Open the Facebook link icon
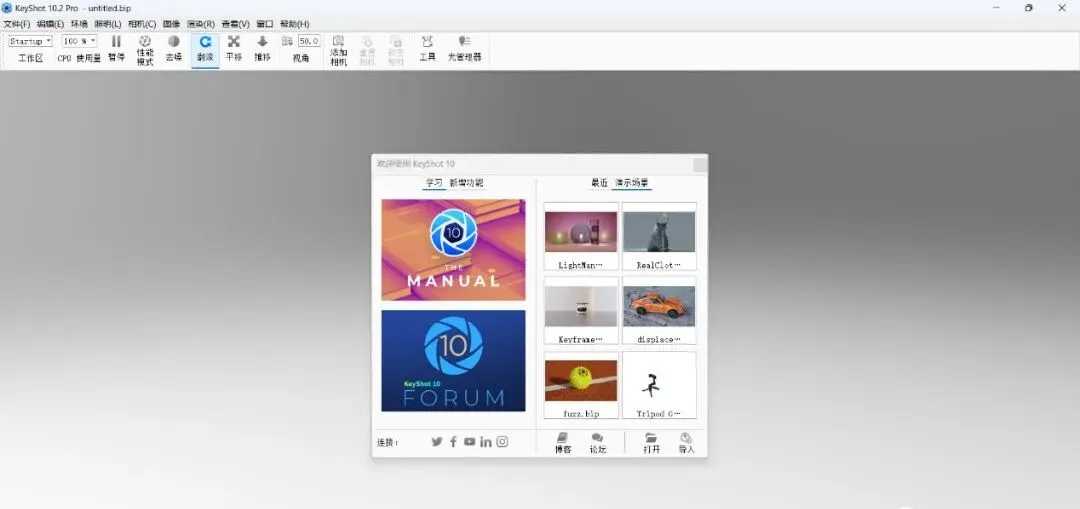This screenshot has height=509, width=1080. pyautogui.click(x=453, y=442)
